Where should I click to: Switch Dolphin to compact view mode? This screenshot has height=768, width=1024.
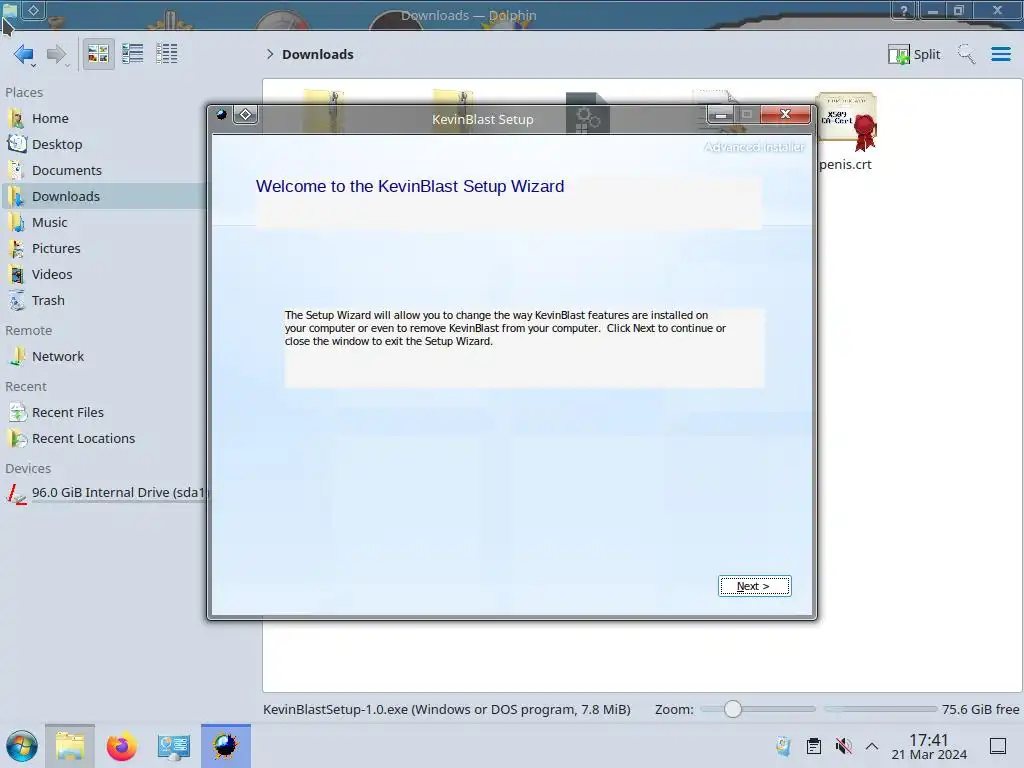point(133,54)
